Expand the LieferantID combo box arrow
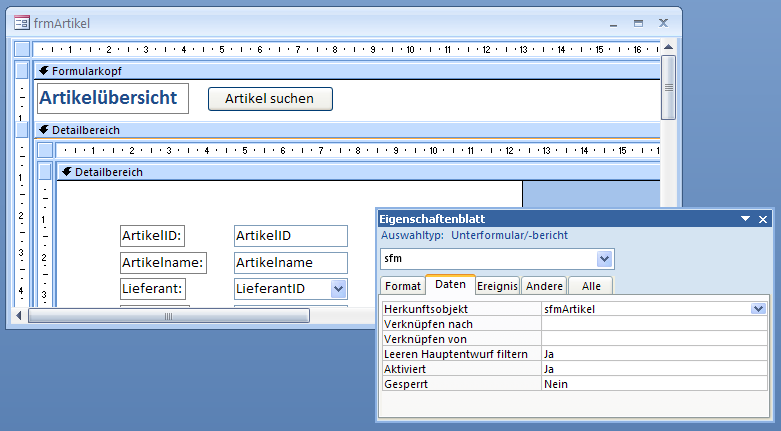The width and height of the screenshot is (781, 431). tap(338, 289)
